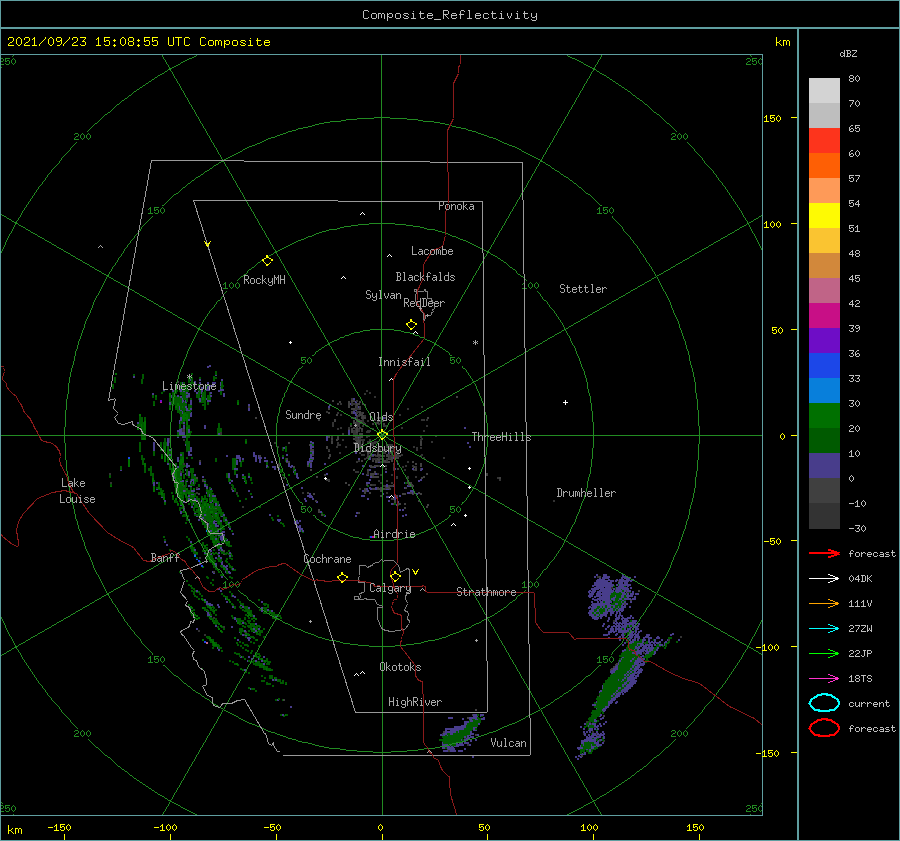The width and height of the screenshot is (900, 841).
Task: Pick the 80 dBZ light gray swatch
Action: point(824,91)
